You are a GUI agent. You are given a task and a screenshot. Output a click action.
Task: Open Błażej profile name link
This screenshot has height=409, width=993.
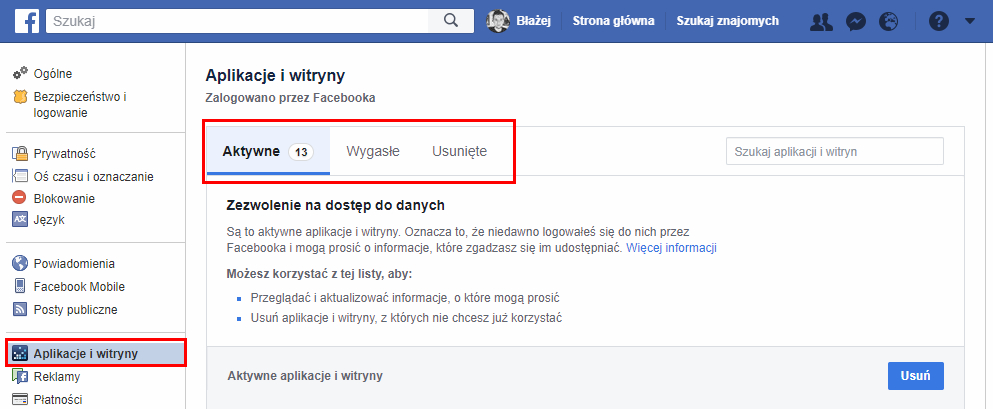point(534,21)
